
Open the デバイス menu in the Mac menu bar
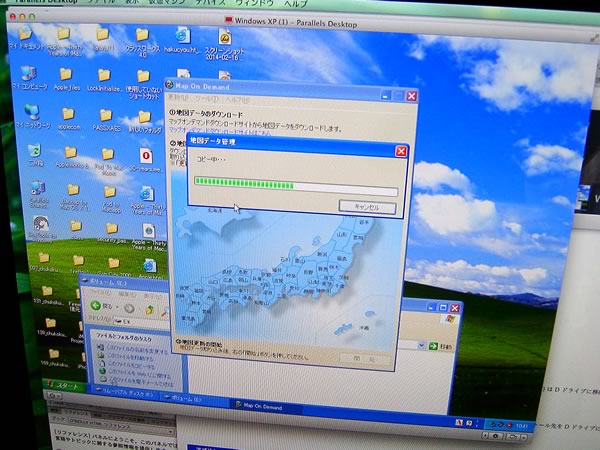tap(210, 3)
